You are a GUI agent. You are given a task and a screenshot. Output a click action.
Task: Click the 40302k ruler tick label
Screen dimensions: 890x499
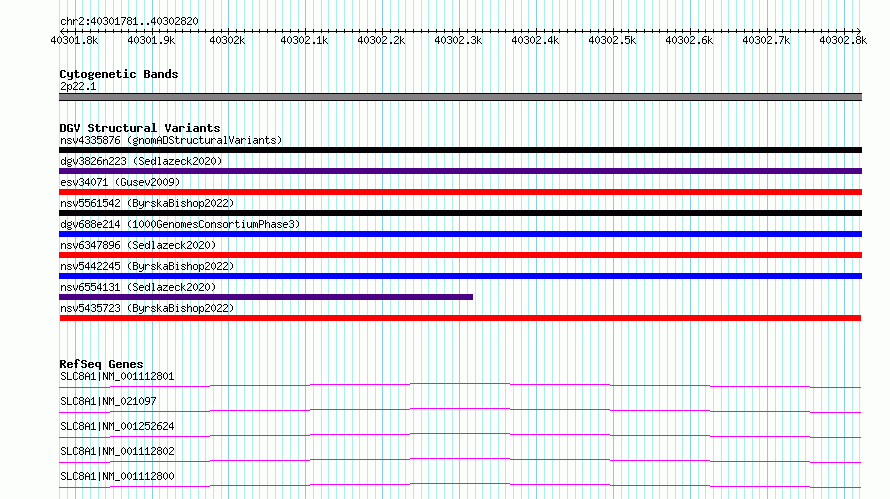(227, 40)
